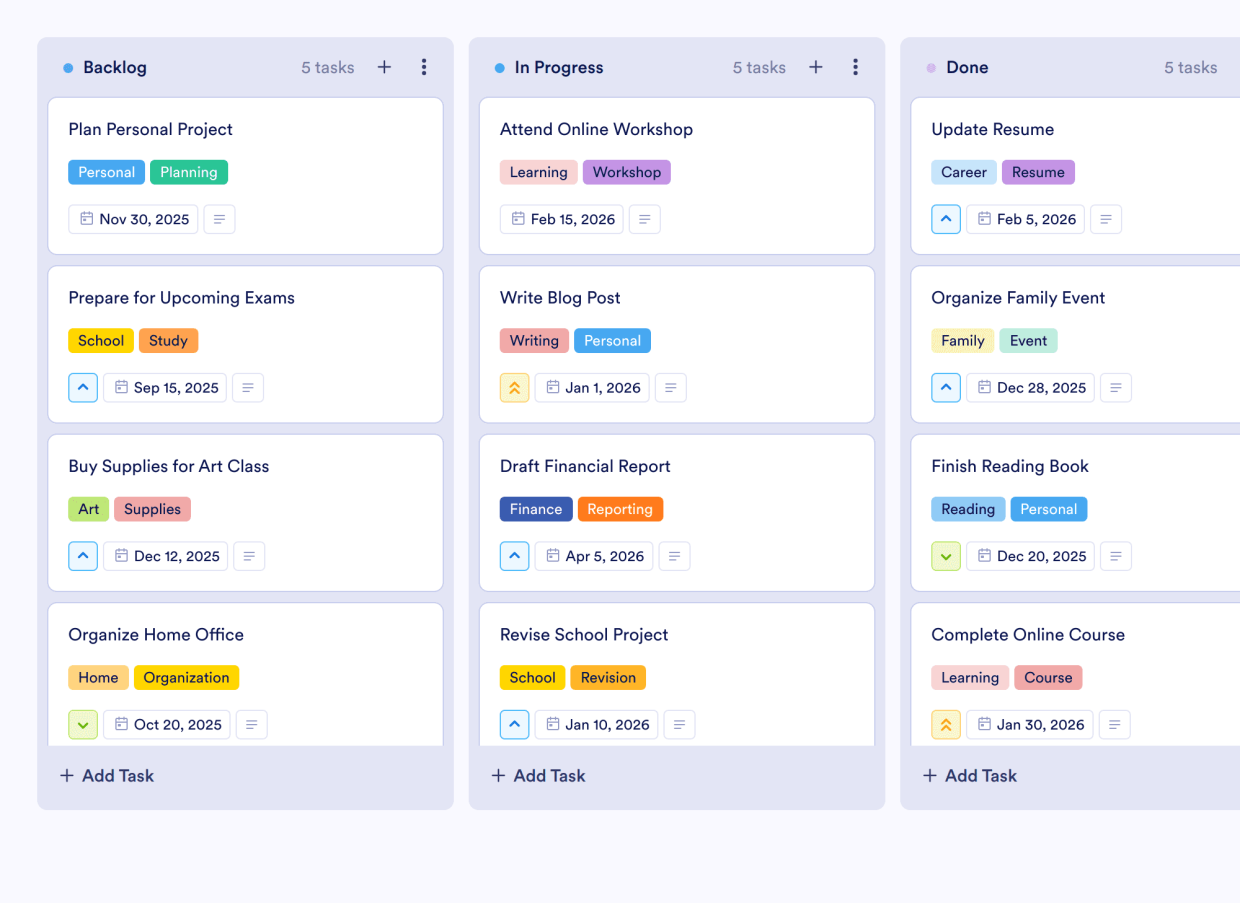
Task: Click the blue chevron on Update Resume
Action: (946, 218)
